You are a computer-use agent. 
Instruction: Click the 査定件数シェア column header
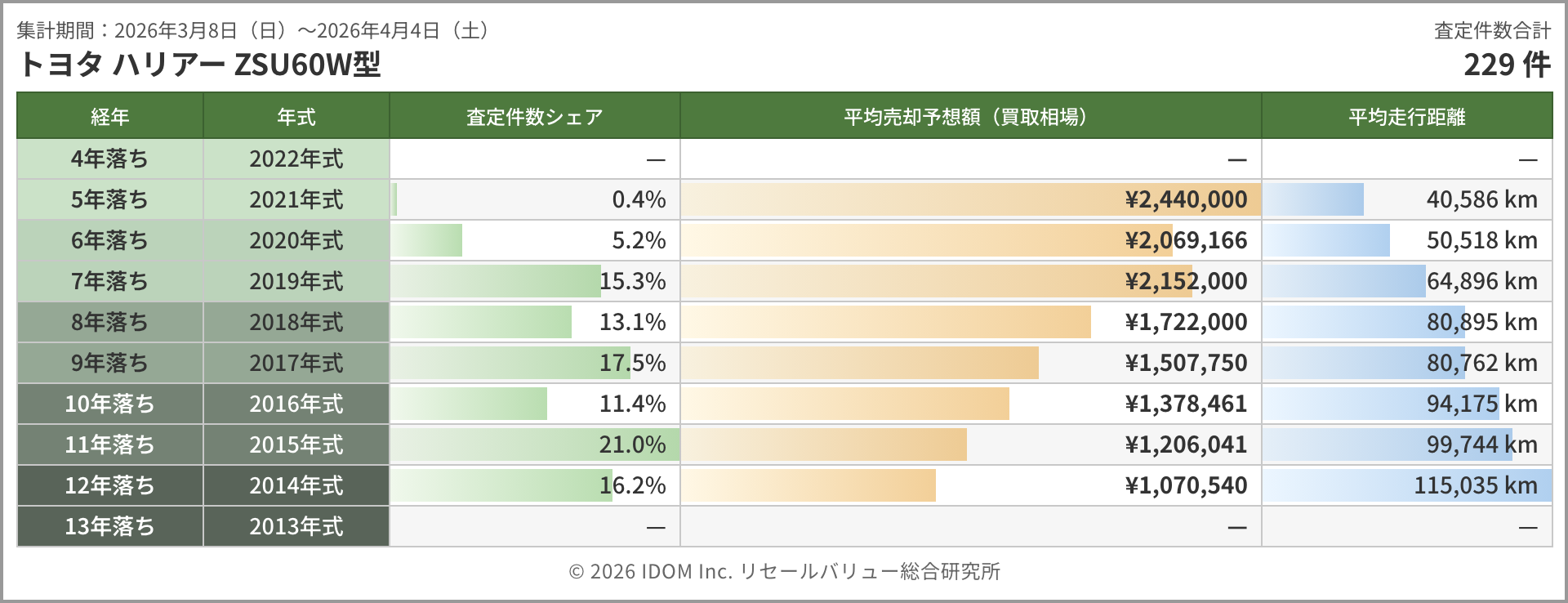click(x=534, y=117)
